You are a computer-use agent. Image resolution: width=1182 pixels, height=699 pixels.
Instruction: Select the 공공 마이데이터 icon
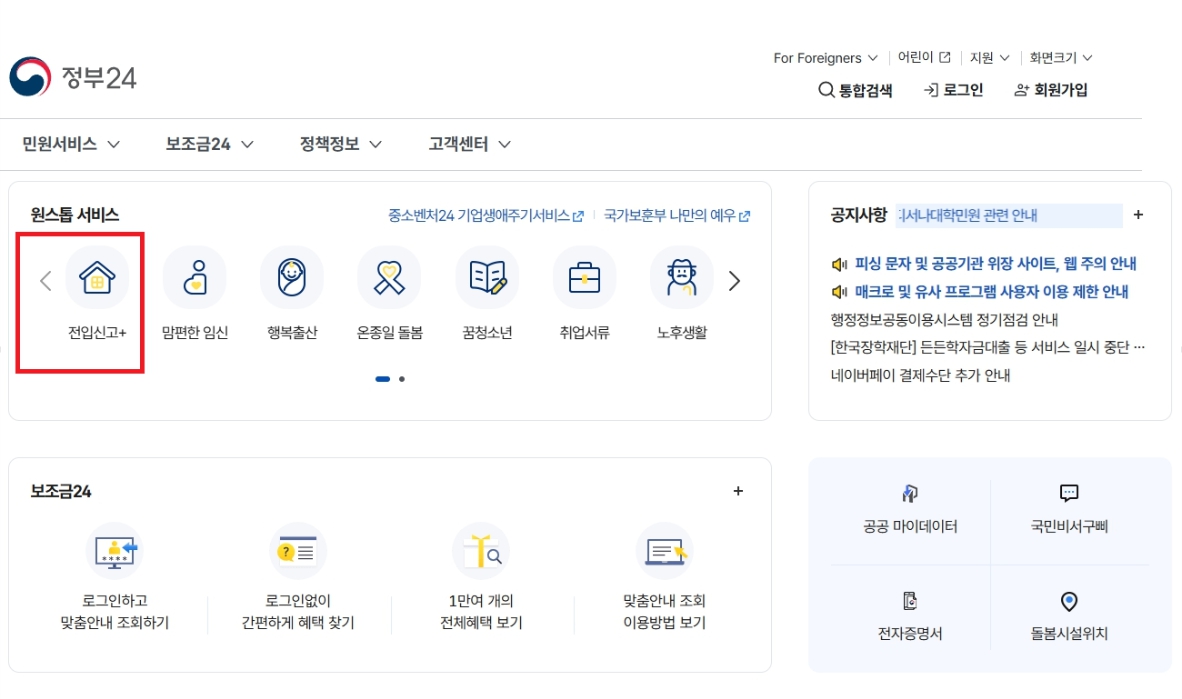tap(909, 494)
